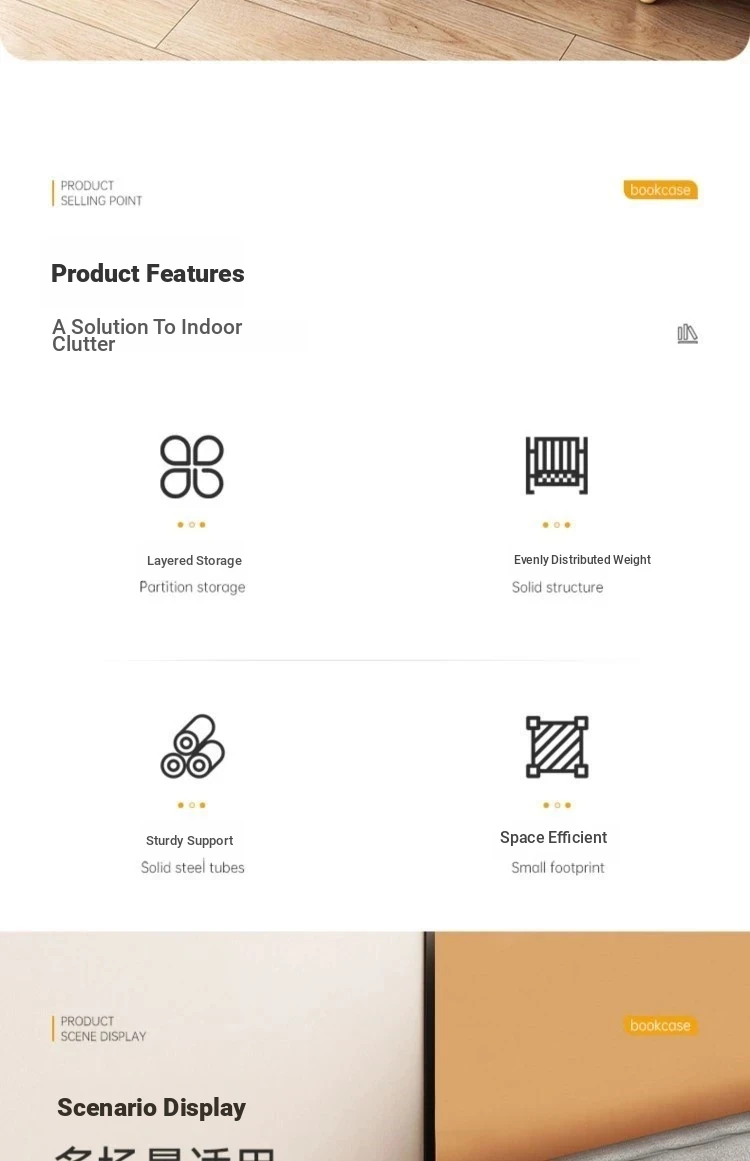This screenshot has height=1161, width=750.
Task: Select the Layered Storage label
Action: click(194, 561)
